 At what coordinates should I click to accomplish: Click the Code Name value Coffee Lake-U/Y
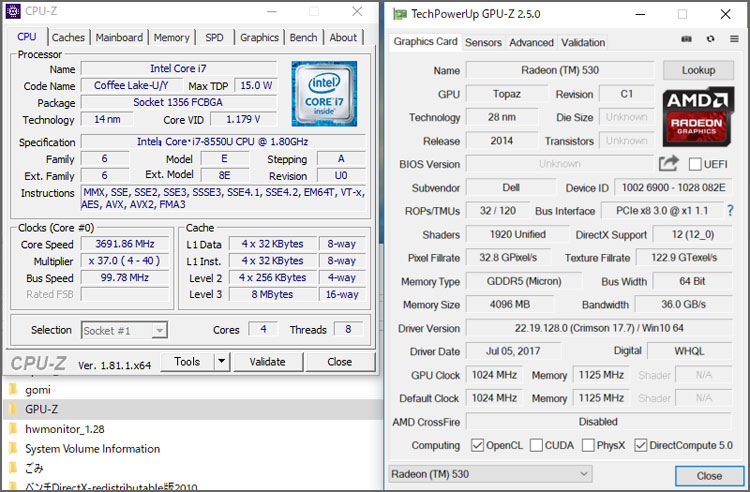(x=132, y=85)
